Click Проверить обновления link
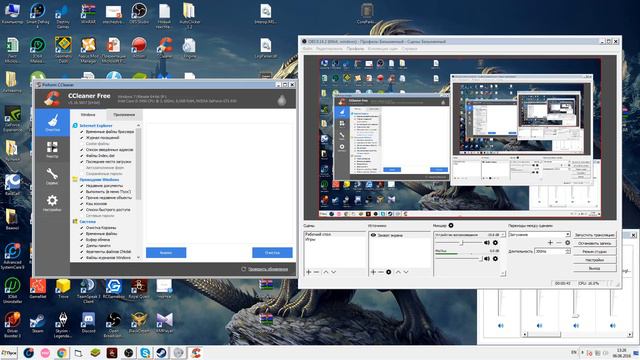640x360 pixels. [x=268, y=269]
